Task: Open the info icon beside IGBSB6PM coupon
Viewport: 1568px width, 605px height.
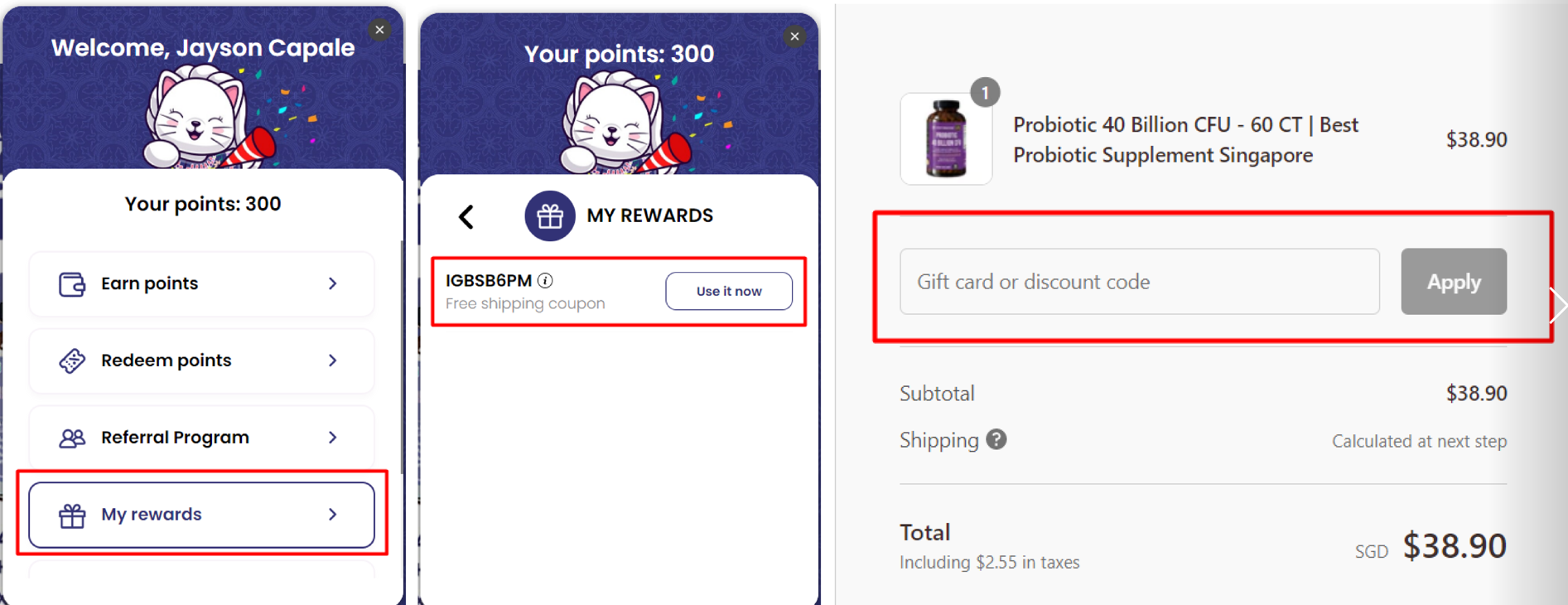Action: [544, 280]
